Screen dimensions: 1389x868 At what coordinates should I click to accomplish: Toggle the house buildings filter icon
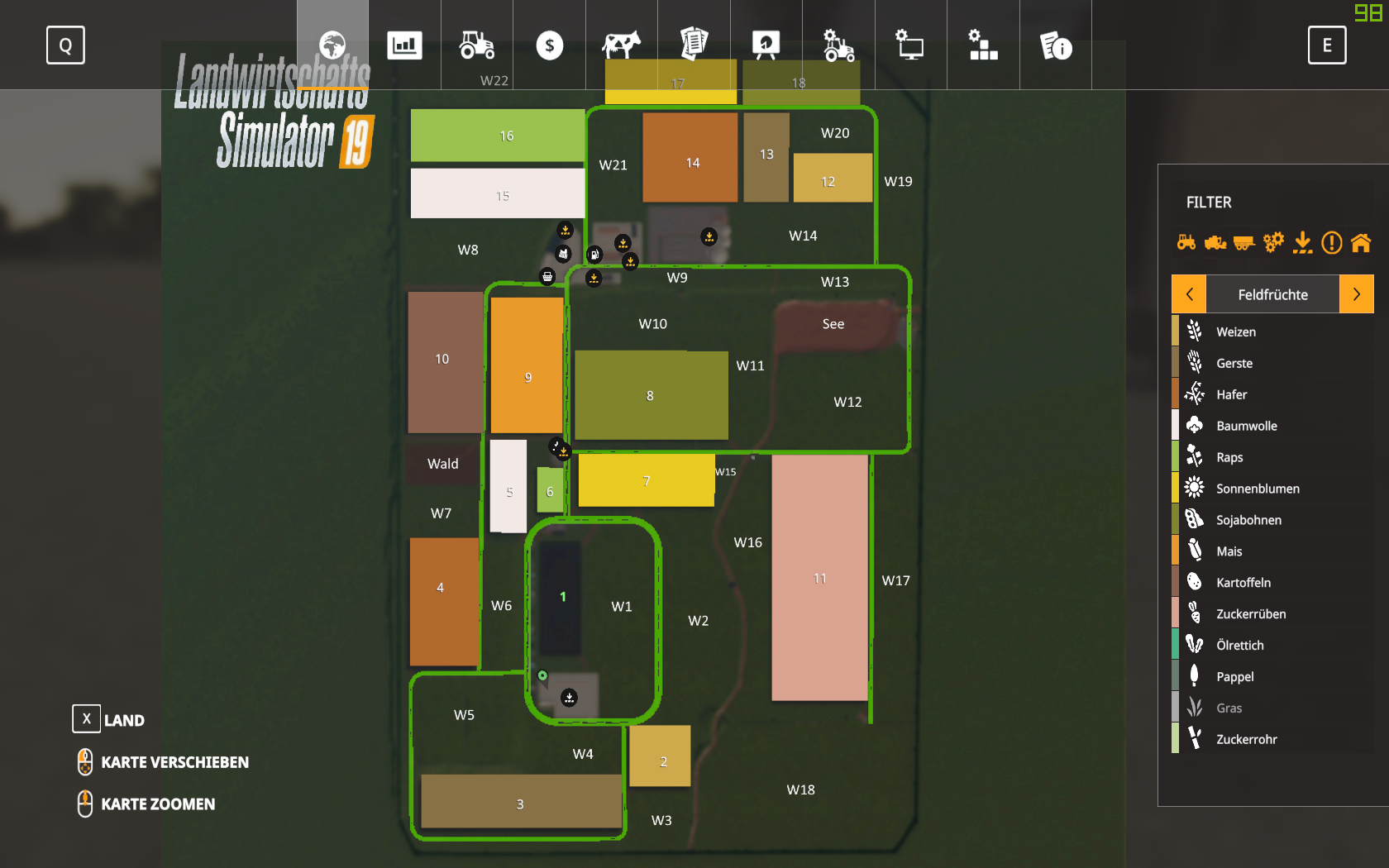point(1360,242)
